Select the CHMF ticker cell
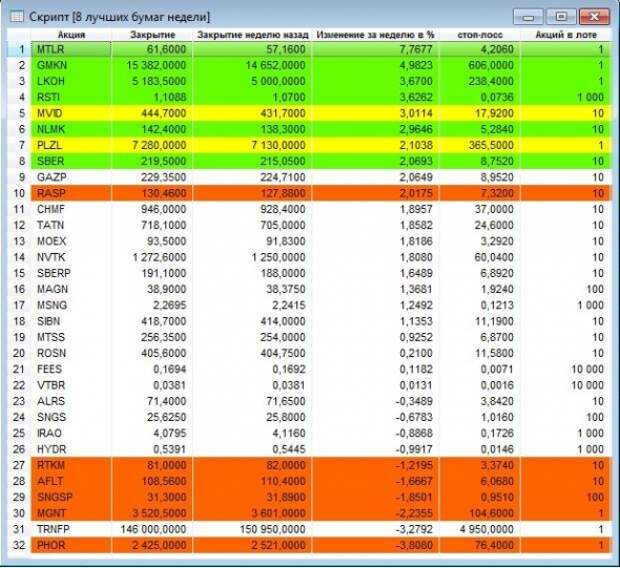 coord(71,209)
